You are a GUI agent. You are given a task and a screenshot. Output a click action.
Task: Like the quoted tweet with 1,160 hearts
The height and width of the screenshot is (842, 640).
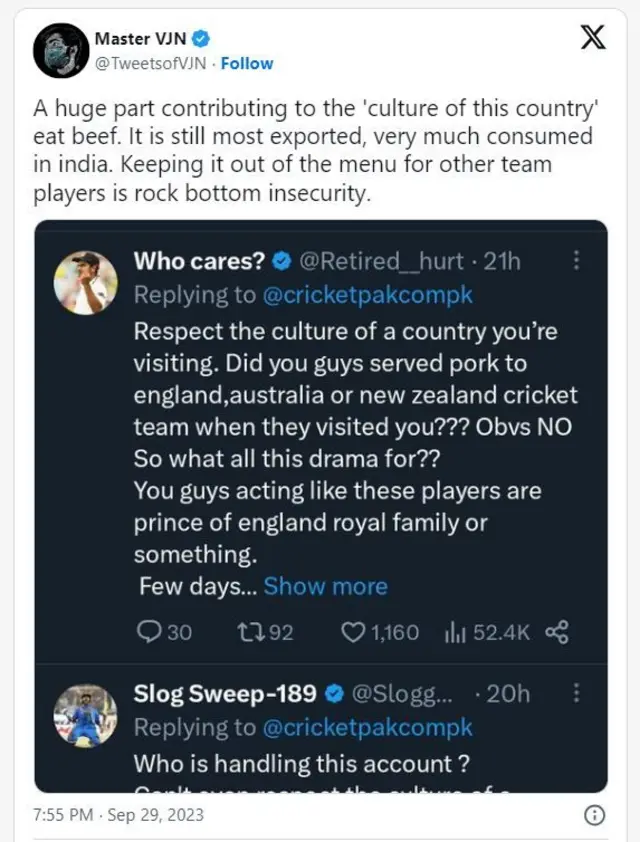click(352, 632)
